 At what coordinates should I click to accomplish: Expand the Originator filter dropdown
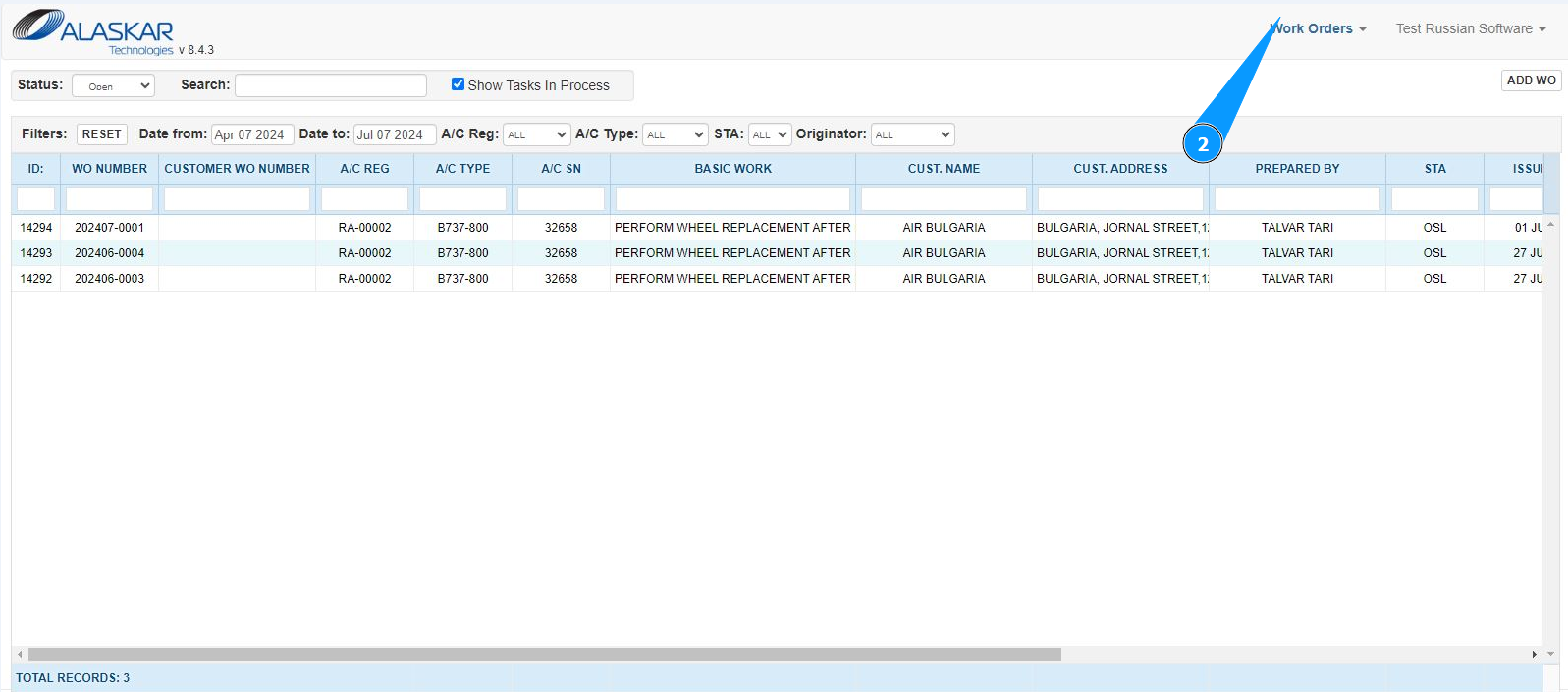912,134
